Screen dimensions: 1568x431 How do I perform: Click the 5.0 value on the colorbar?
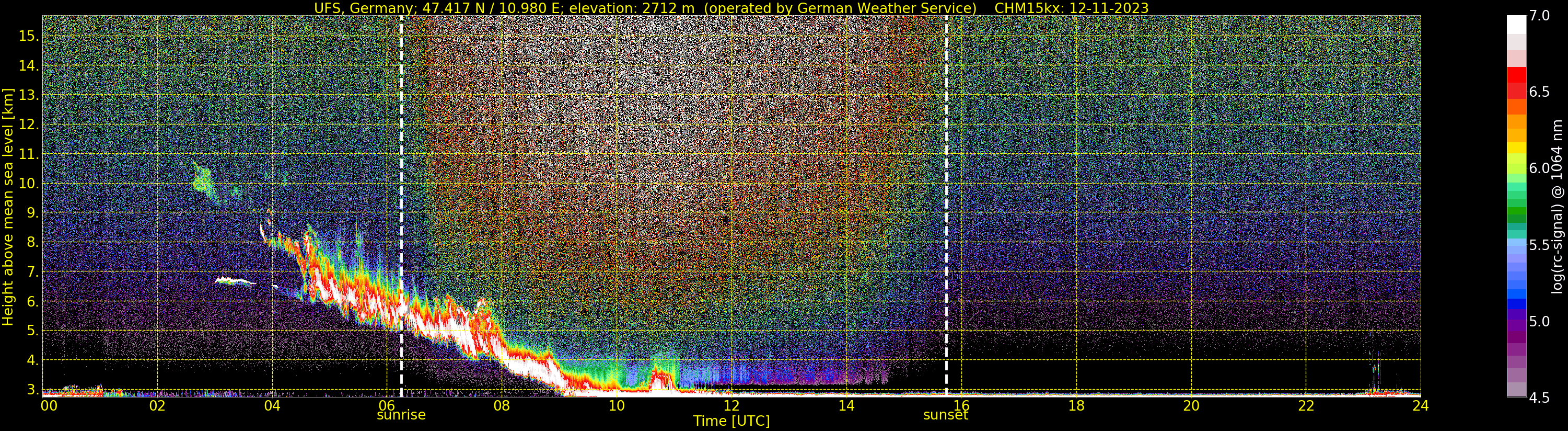pyautogui.click(x=1539, y=321)
